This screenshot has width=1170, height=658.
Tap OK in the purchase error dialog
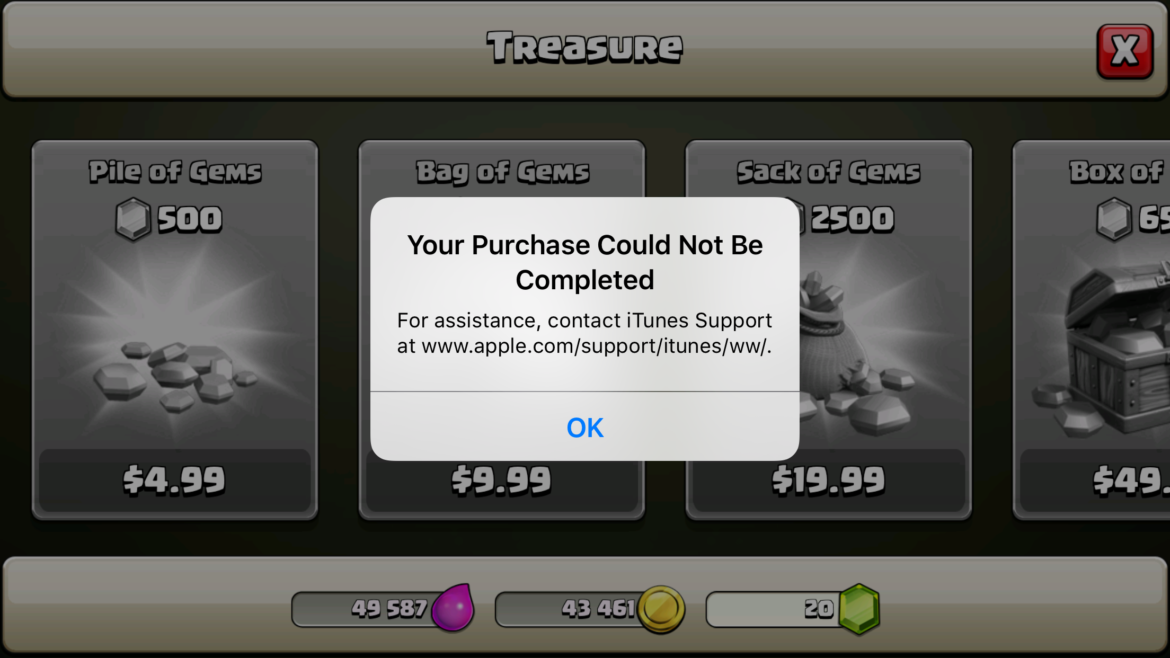pos(584,427)
